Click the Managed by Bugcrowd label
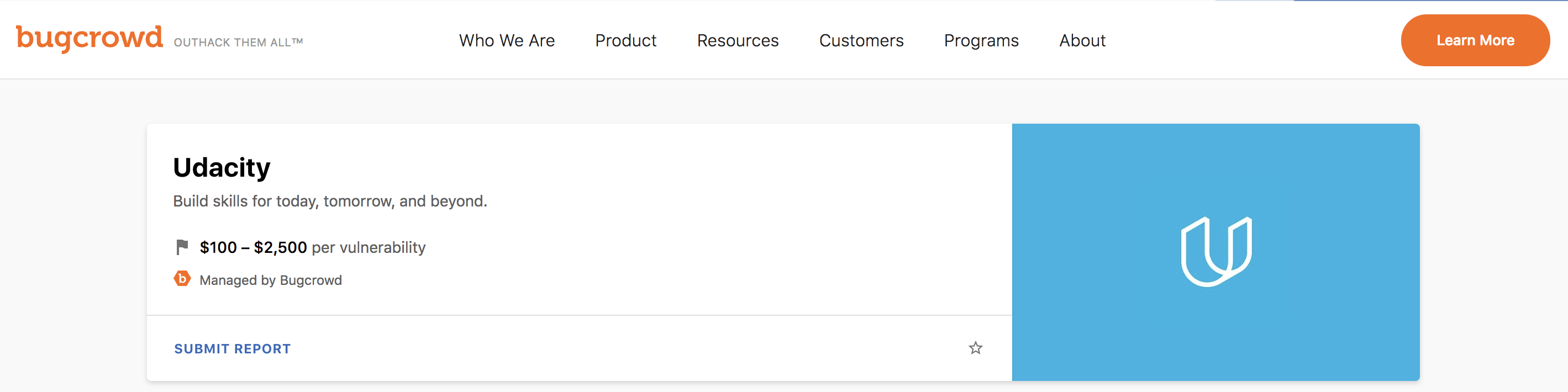The height and width of the screenshot is (392, 1568). click(x=270, y=280)
